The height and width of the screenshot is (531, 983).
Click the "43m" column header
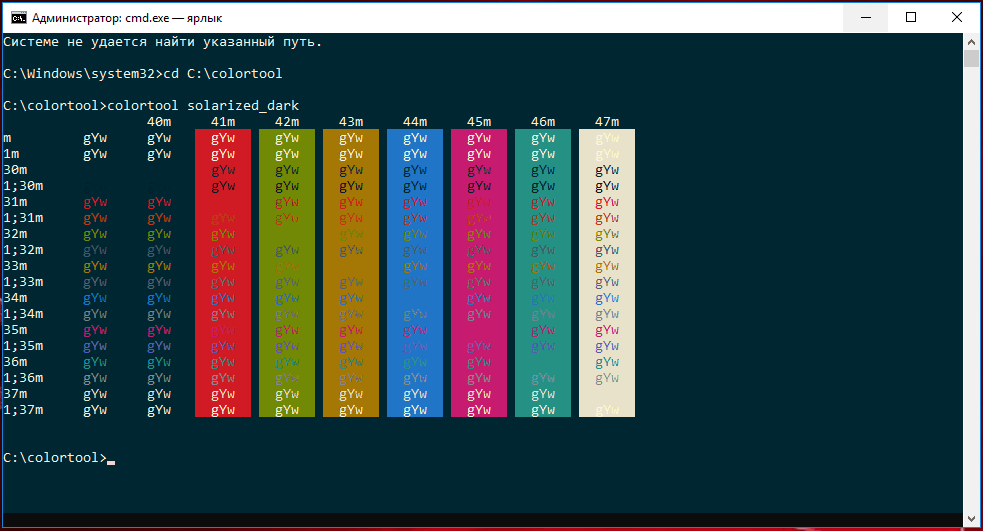pyautogui.click(x=350, y=122)
